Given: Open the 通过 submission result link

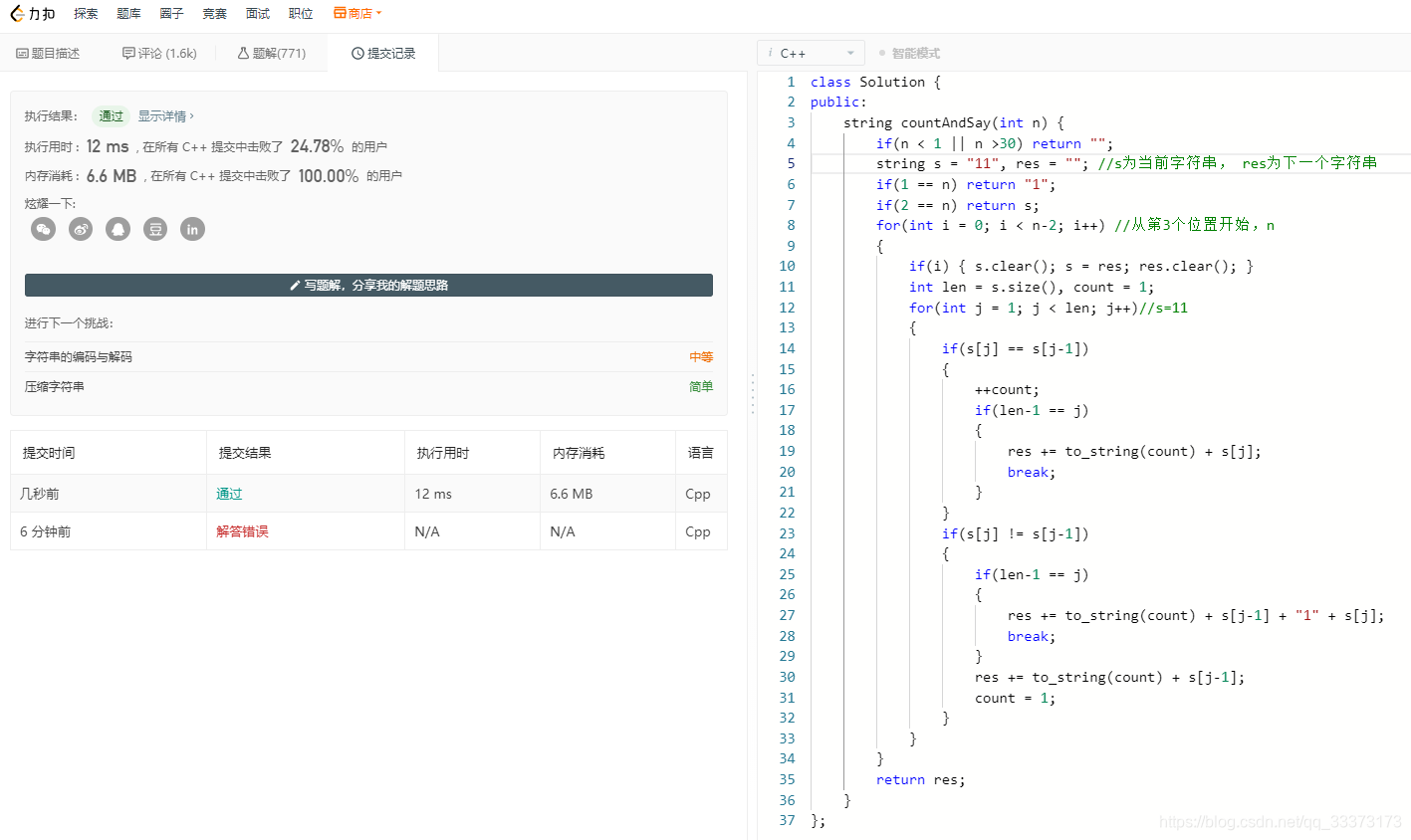Looking at the screenshot, I should point(229,494).
